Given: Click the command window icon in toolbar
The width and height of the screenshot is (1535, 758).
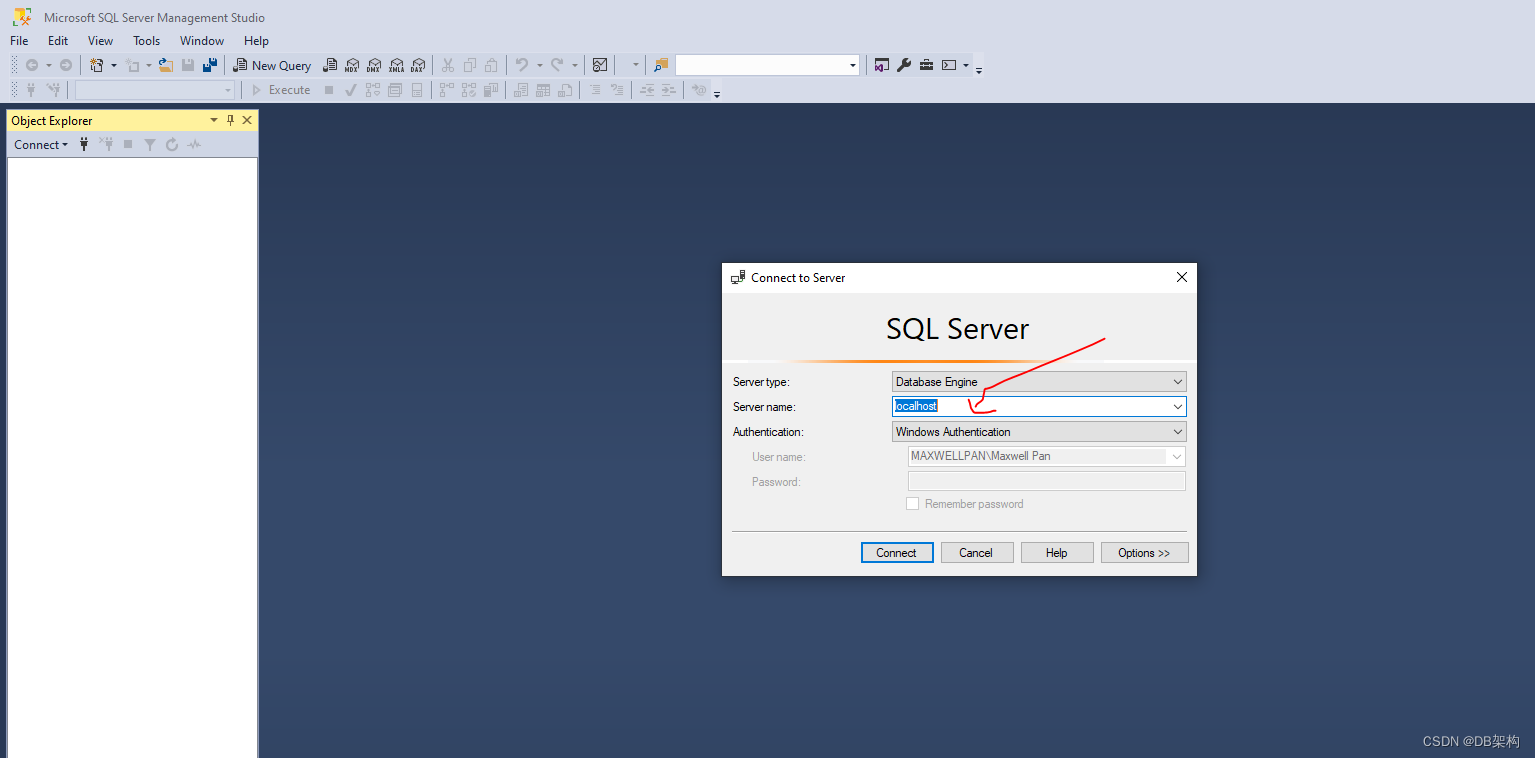Looking at the screenshot, I should (949, 65).
